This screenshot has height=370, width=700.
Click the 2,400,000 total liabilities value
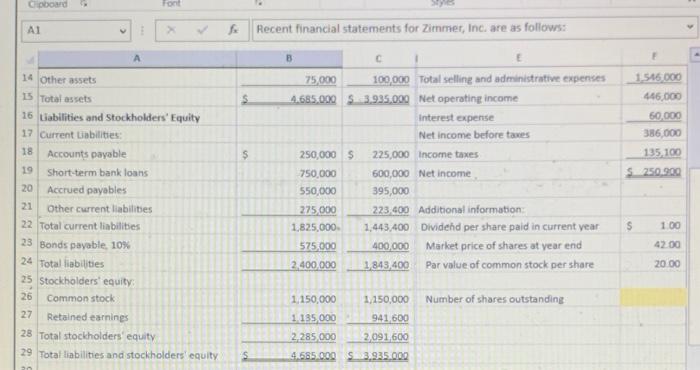(x=314, y=265)
